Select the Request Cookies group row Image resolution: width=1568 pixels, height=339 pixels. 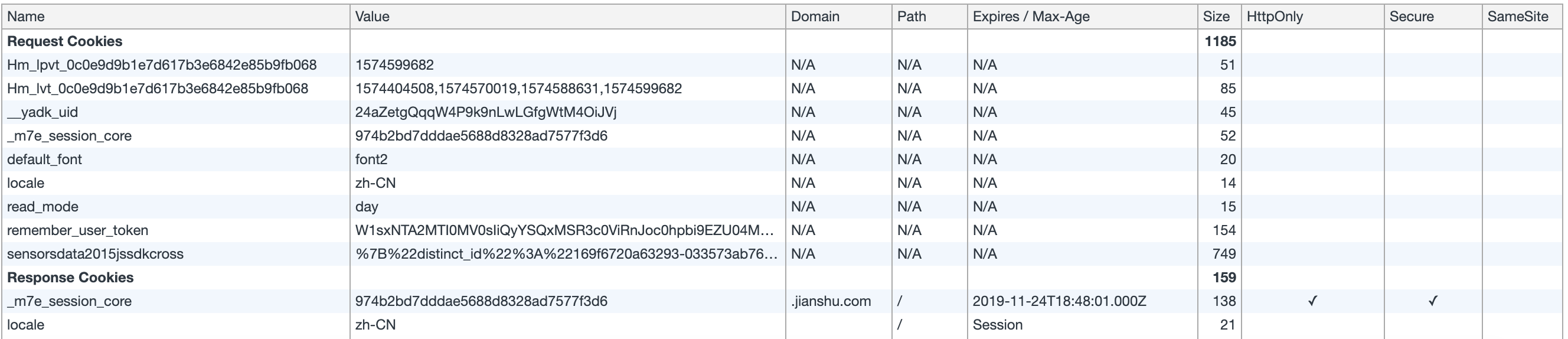[64, 41]
